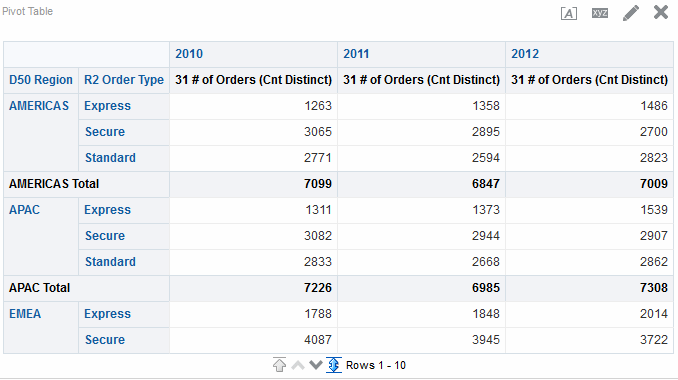Click Secure under EMEA
The height and width of the screenshot is (380, 678).
pyautogui.click(x=105, y=340)
